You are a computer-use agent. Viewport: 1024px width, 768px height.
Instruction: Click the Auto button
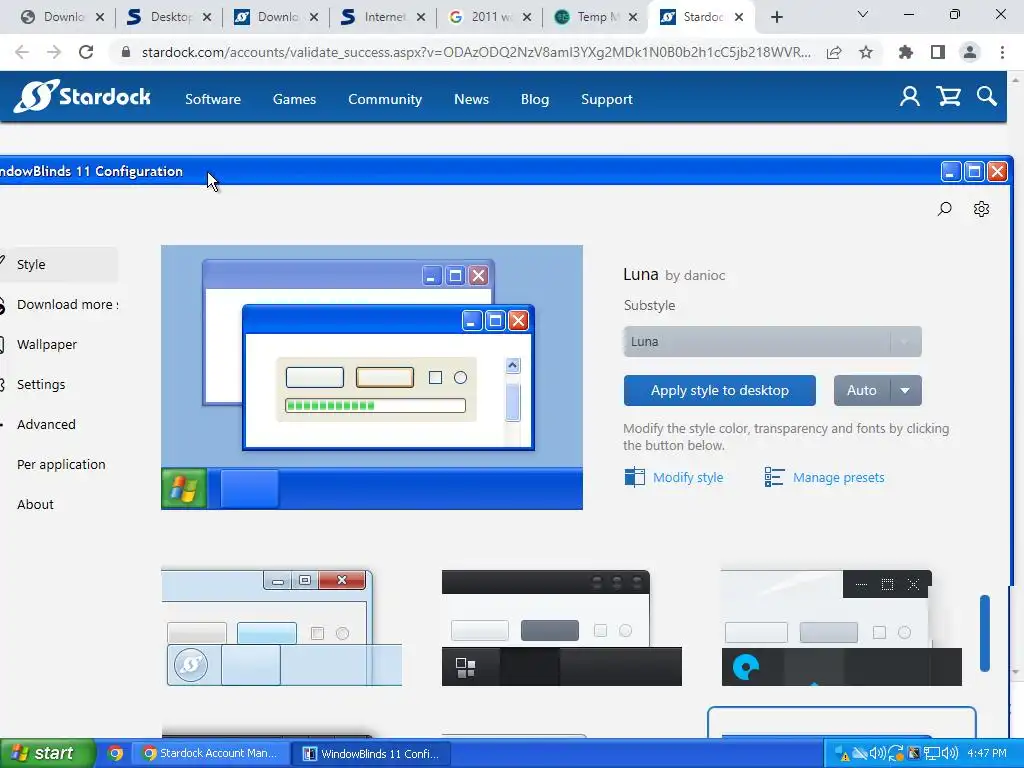point(862,391)
